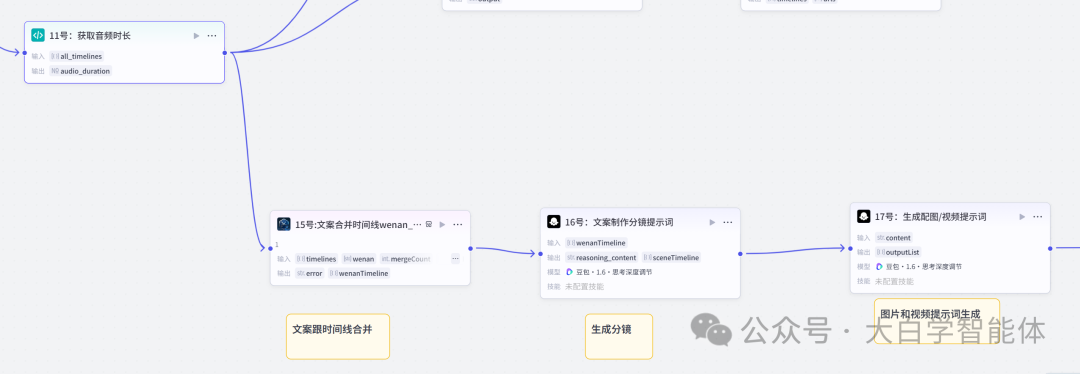This screenshot has height=374, width=1080.
Task: Select the 图片和视频提示词生成 sticky note
Action: 937,321
